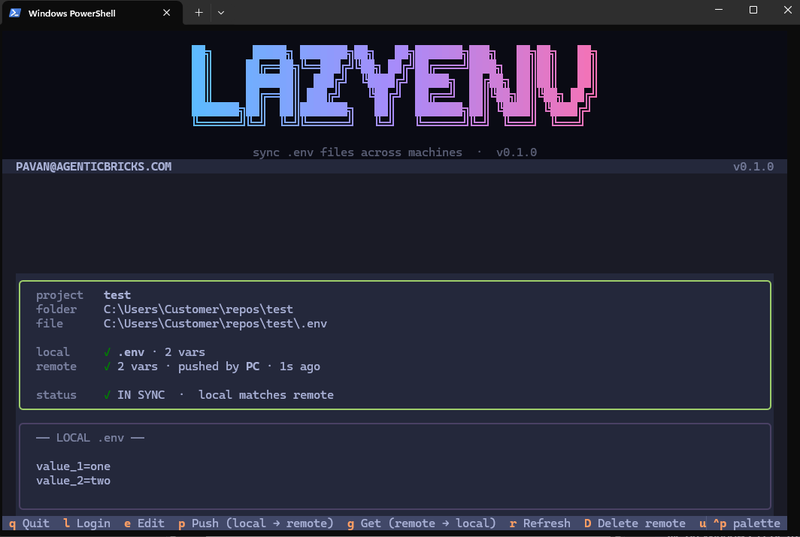Maximize the terminal window
Image resolution: width=800 pixels, height=537 pixels.
point(753,10)
